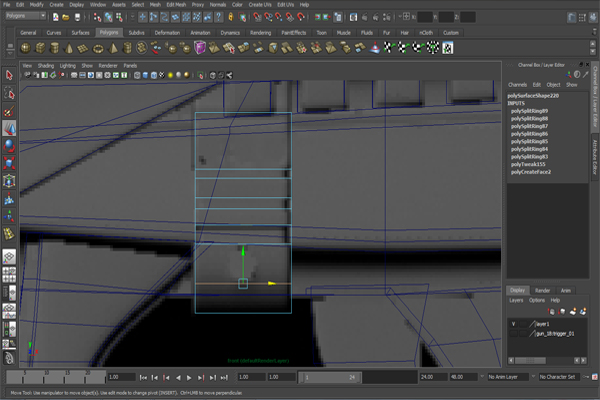Toggle the layer1 V visibility box

click(x=513, y=324)
